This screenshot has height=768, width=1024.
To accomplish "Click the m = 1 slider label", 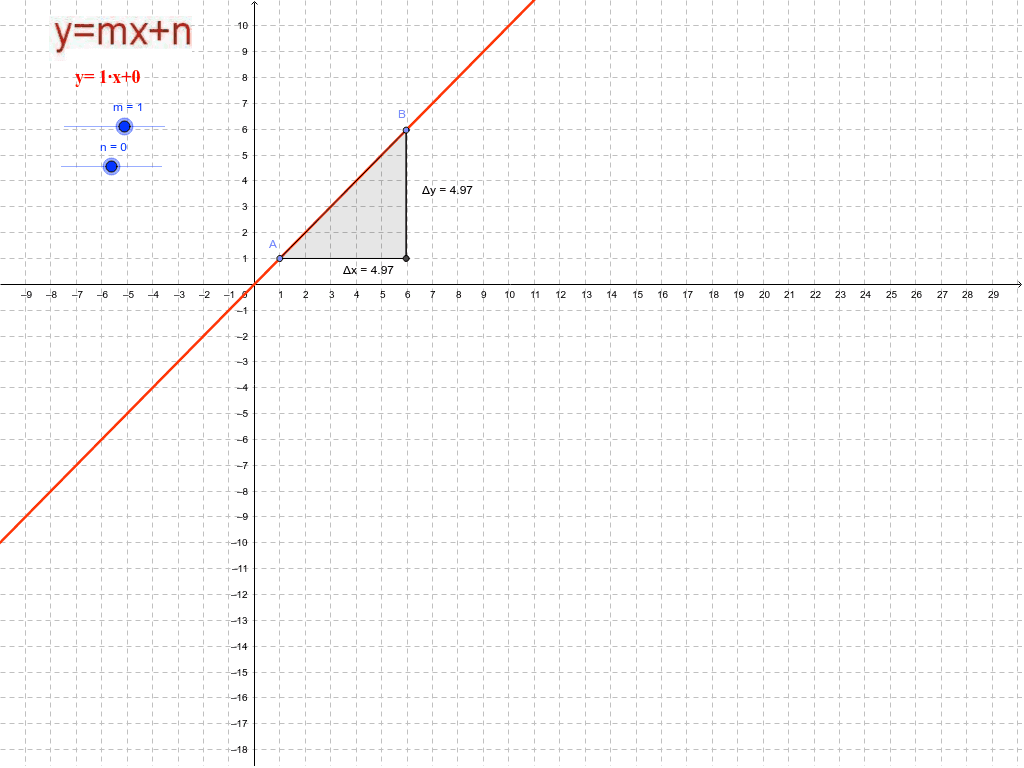I will pos(127,107).
